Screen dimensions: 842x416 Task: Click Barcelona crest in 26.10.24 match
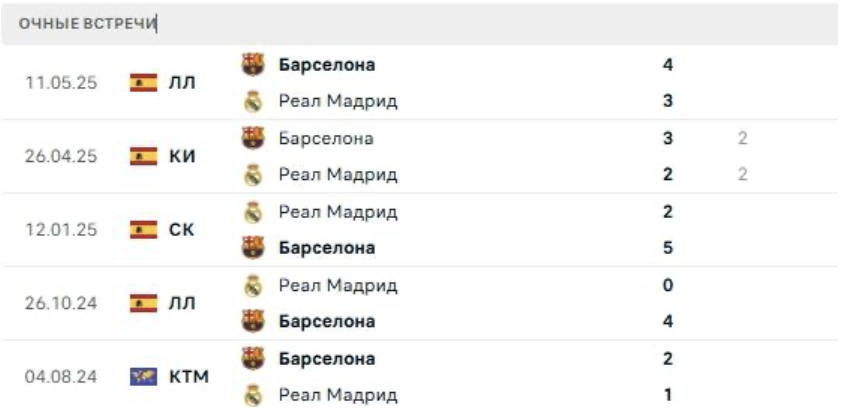(253, 321)
